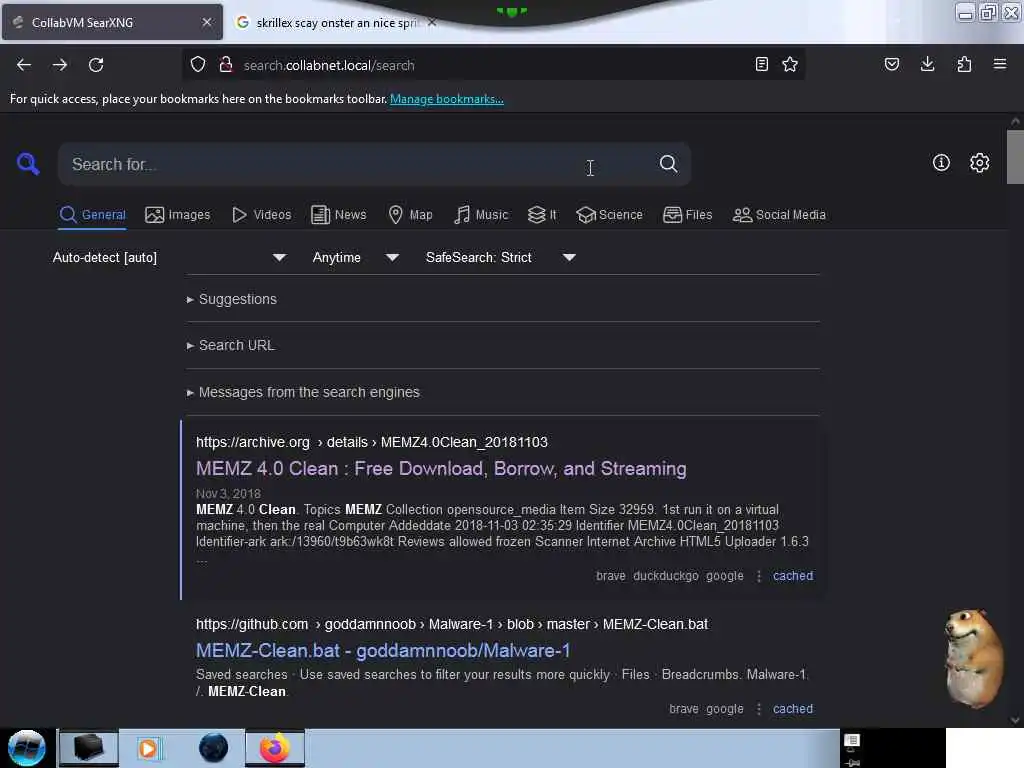The width and height of the screenshot is (1024, 768).
Task: Click the scrollbar up arrow
Action: 1015,121
